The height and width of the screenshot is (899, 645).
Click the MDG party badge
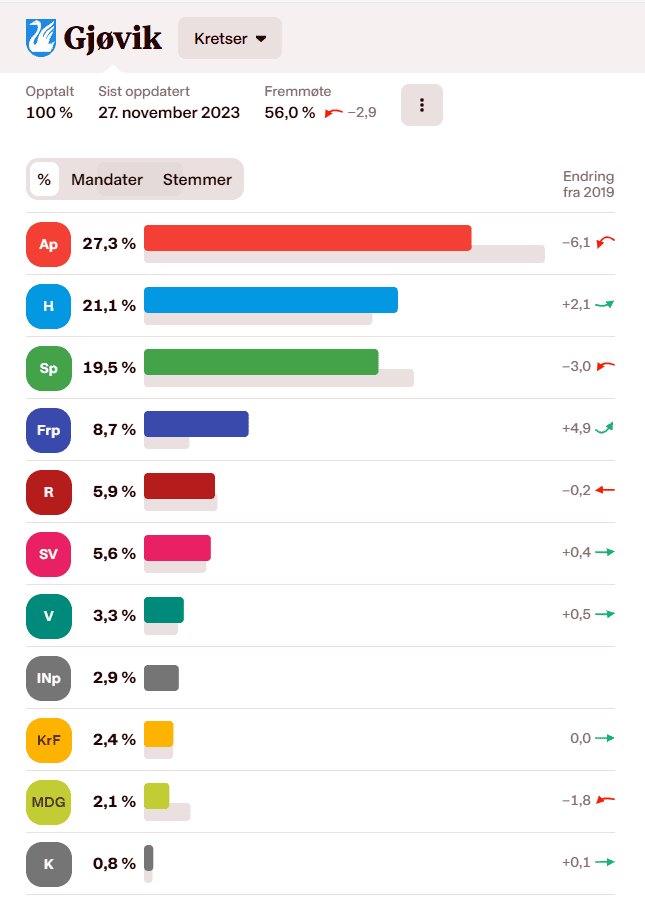pos(48,802)
